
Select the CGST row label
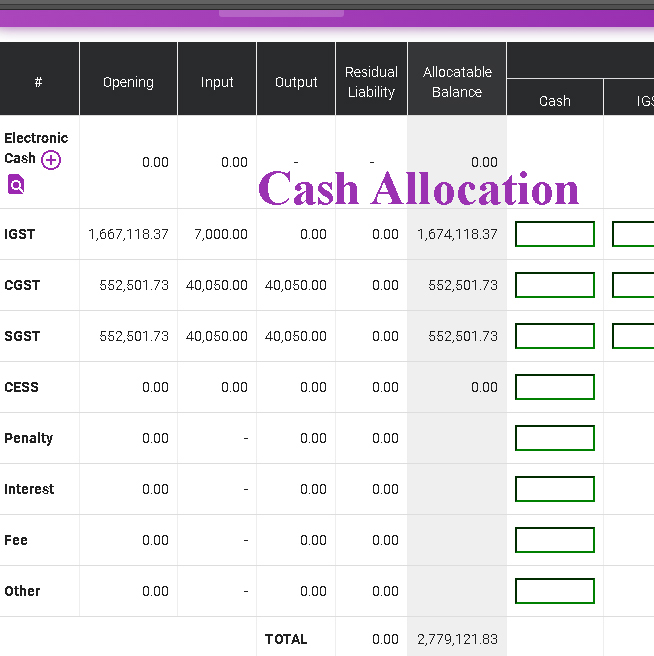click(22, 285)
